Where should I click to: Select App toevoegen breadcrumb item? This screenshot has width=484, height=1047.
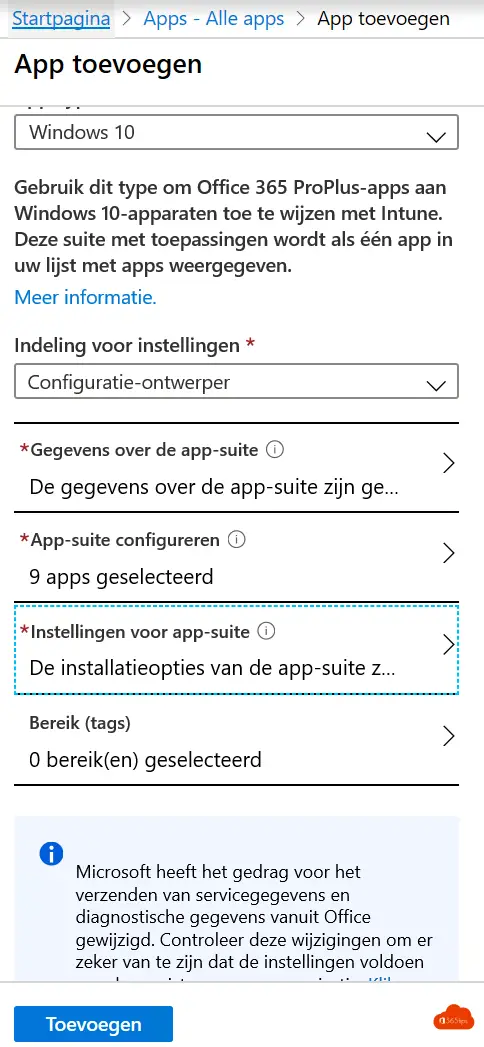pos(383,18)
